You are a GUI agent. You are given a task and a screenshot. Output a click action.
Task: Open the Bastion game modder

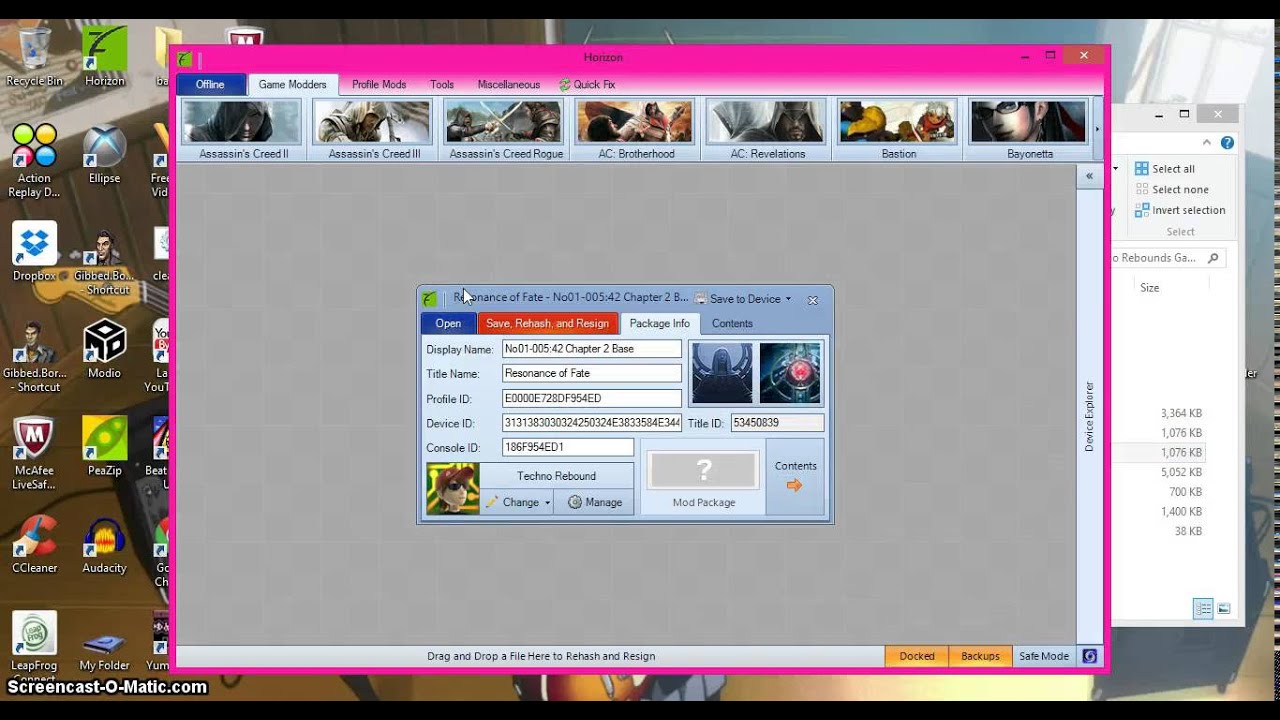[x=898, y=129]
